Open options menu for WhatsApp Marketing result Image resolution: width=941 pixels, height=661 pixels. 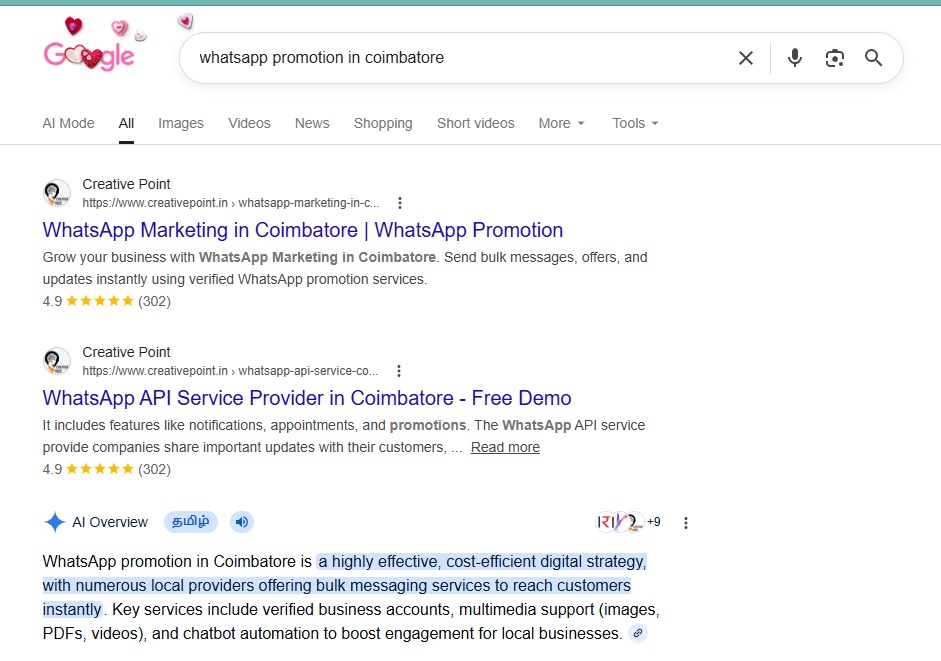coord(400,202)
